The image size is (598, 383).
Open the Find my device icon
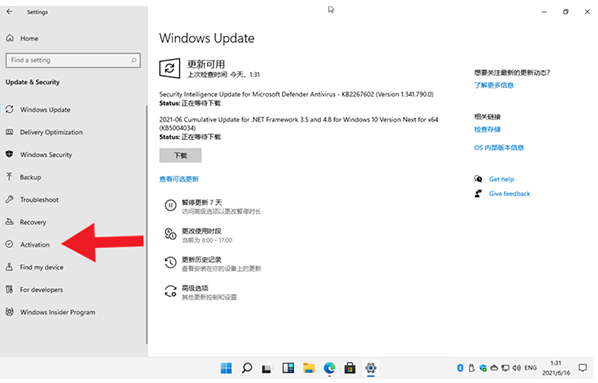10,267
